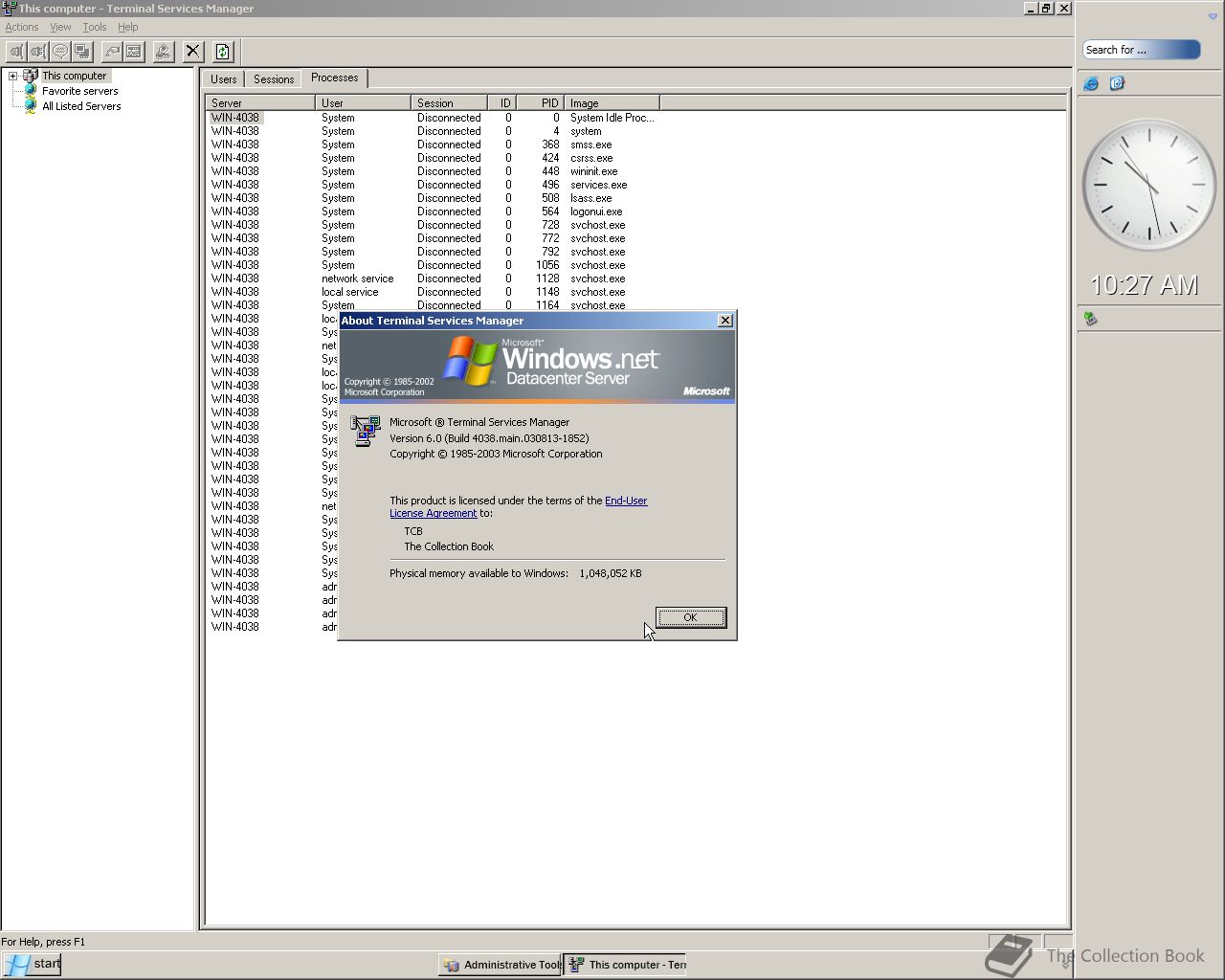Image resolution: width=1225 pixels, height=980 pixels.
Task: Click the Connect toolbar icon
Action: [x=15, y=52]
